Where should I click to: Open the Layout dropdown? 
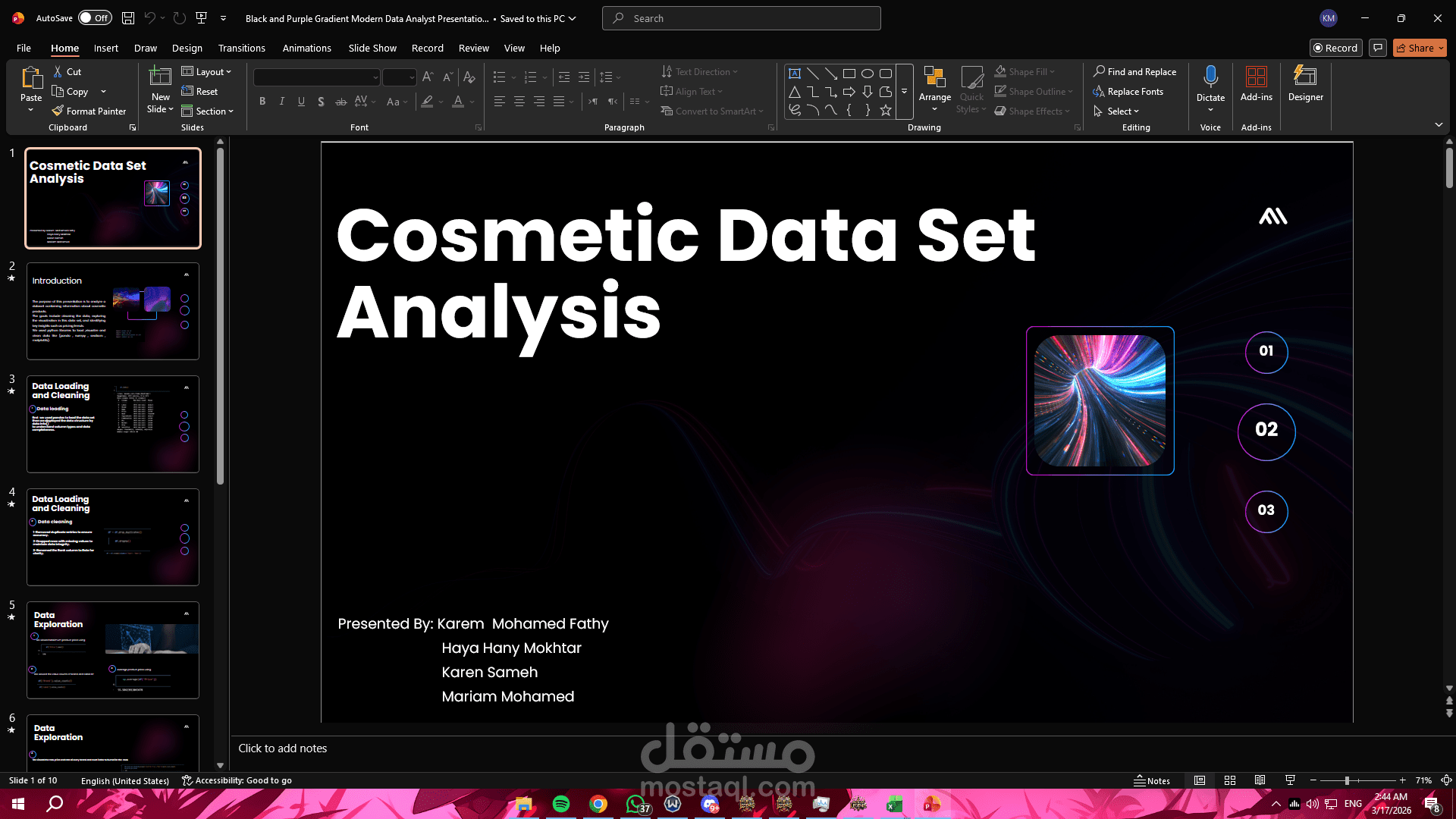click(x=208, y=71)
